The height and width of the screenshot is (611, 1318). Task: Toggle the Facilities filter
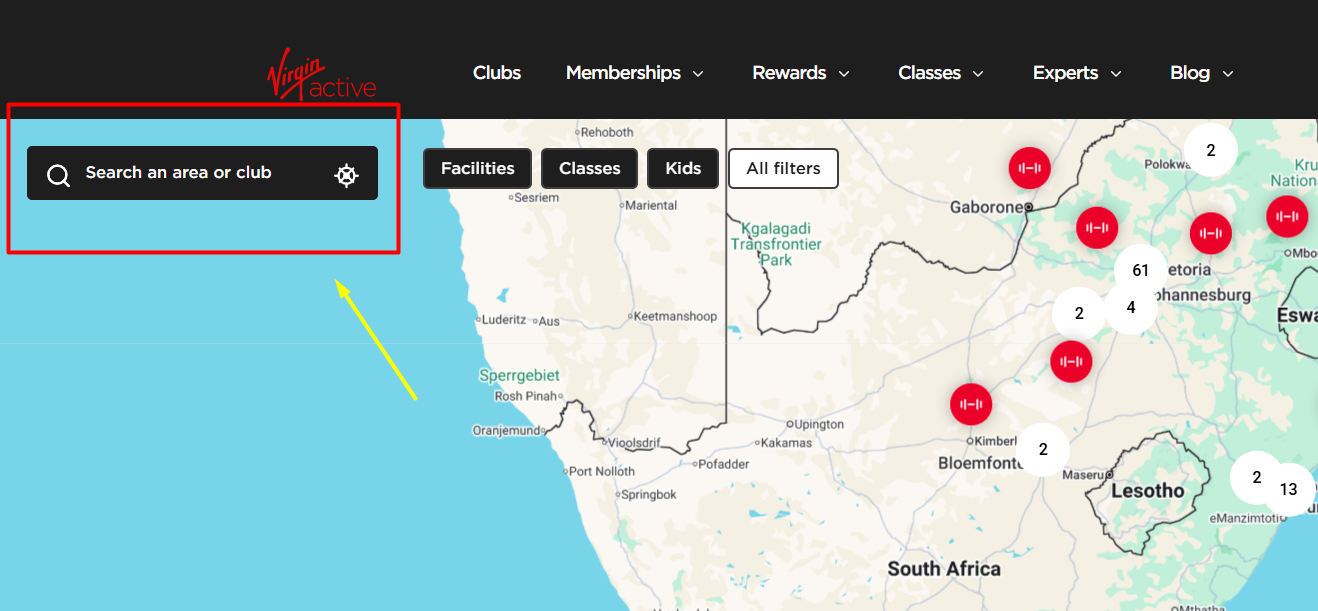tap(477, 168)
